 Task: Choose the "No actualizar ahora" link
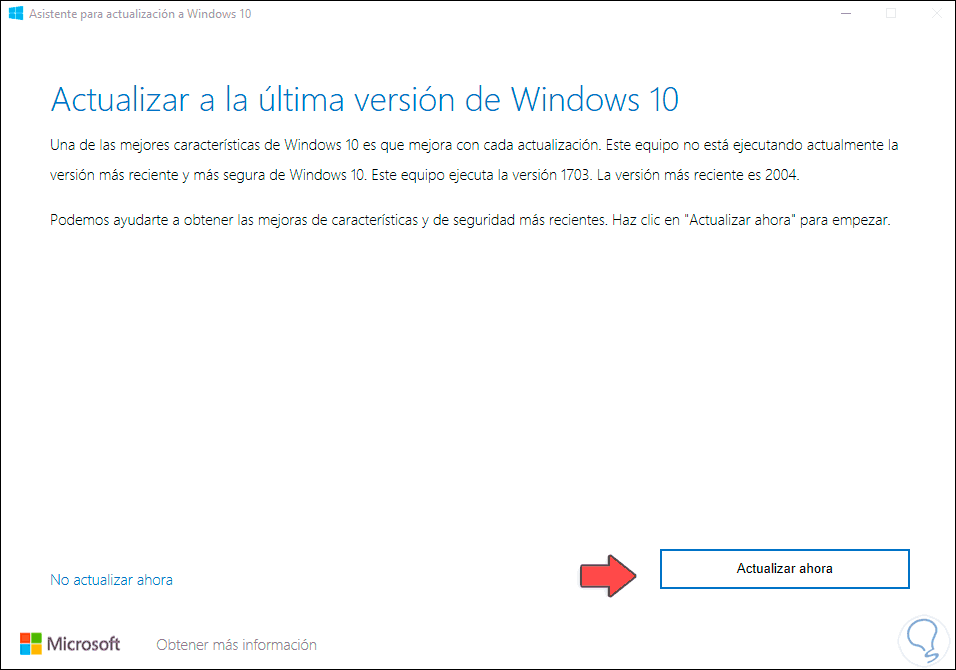click(x=111, y=580)
